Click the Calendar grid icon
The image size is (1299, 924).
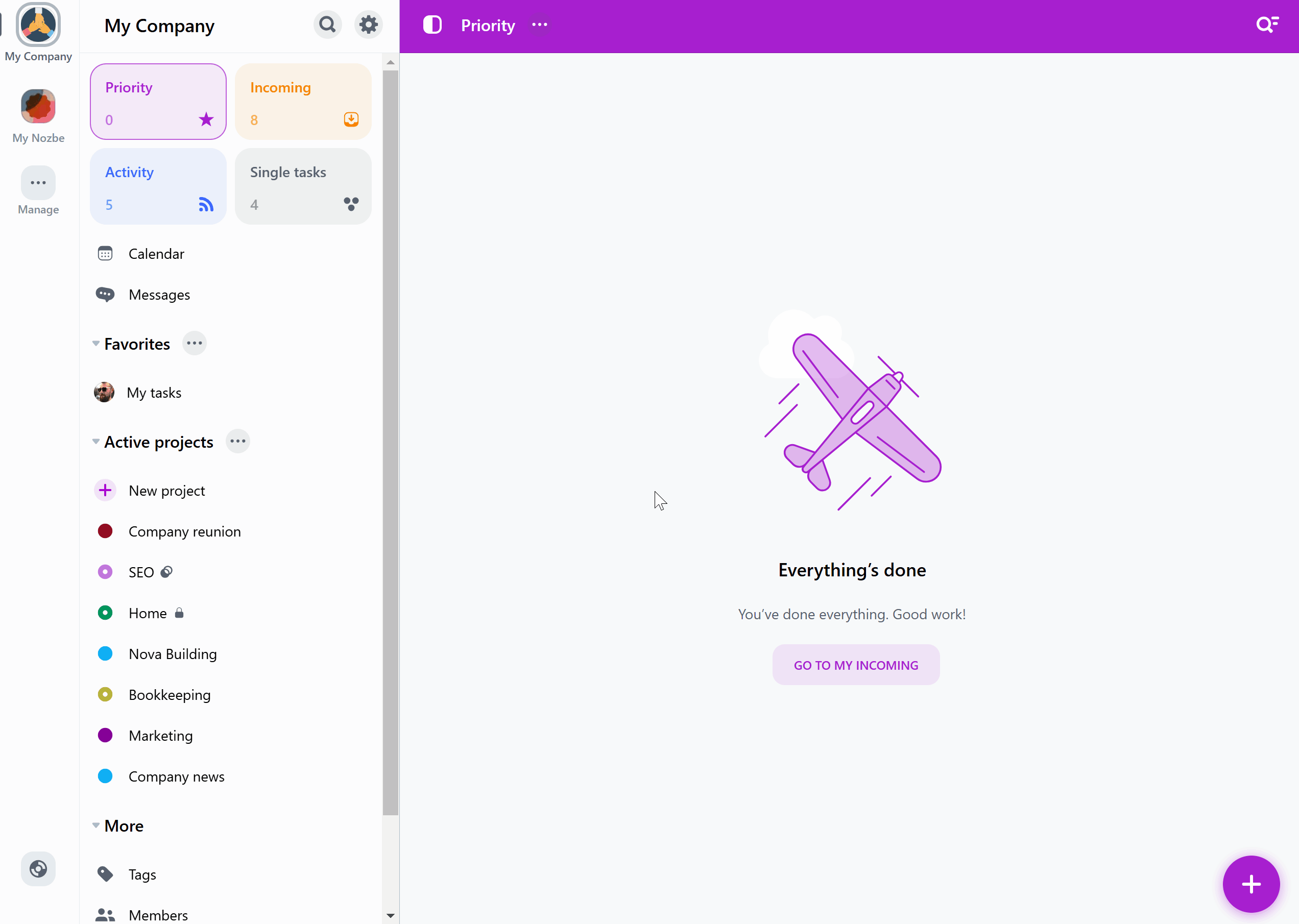coord(106,253)
